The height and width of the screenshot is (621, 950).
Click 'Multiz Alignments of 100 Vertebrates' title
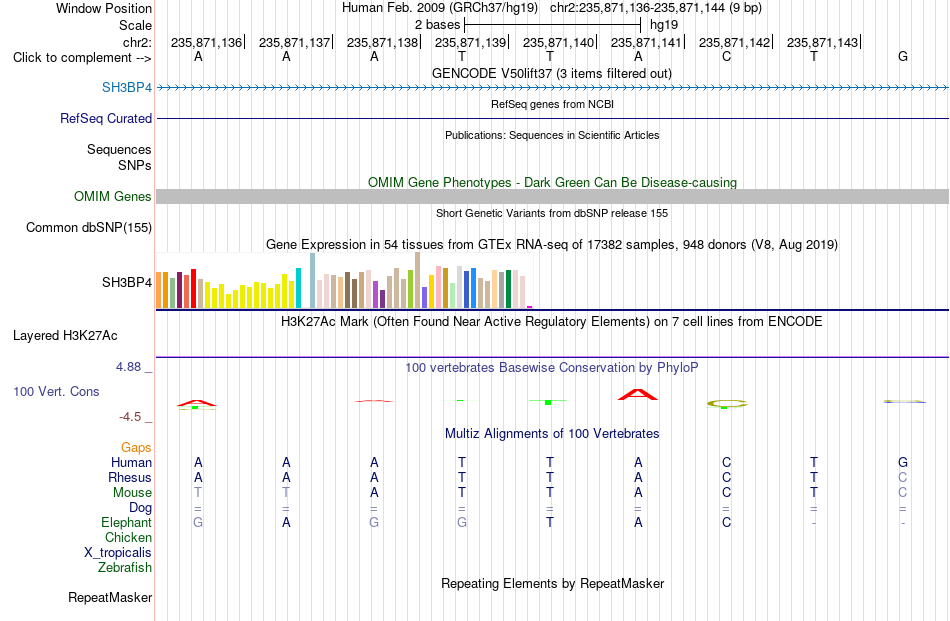point(552,434)
